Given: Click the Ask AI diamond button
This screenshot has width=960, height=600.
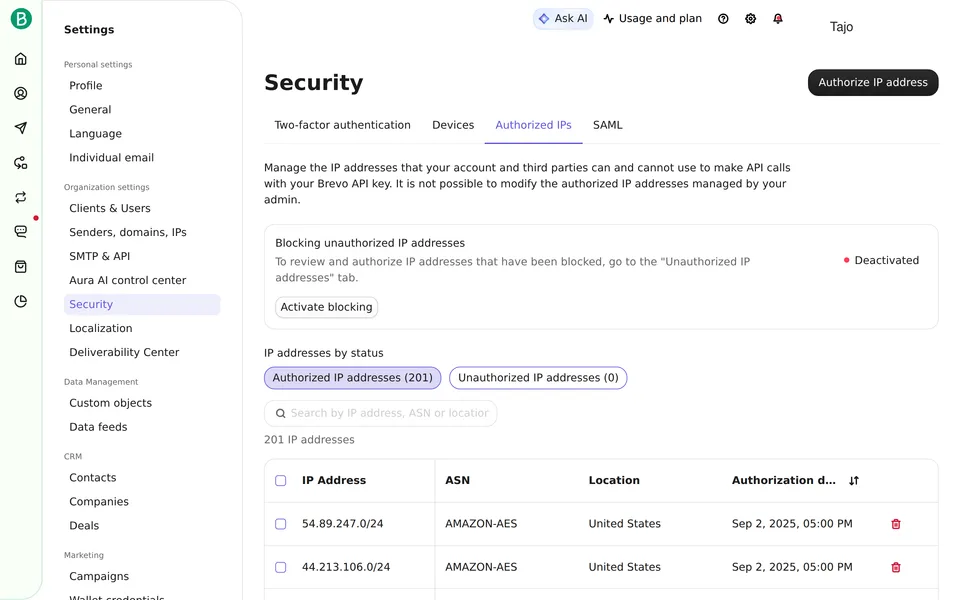Looking at the screenshot, I should pos(563,18).
